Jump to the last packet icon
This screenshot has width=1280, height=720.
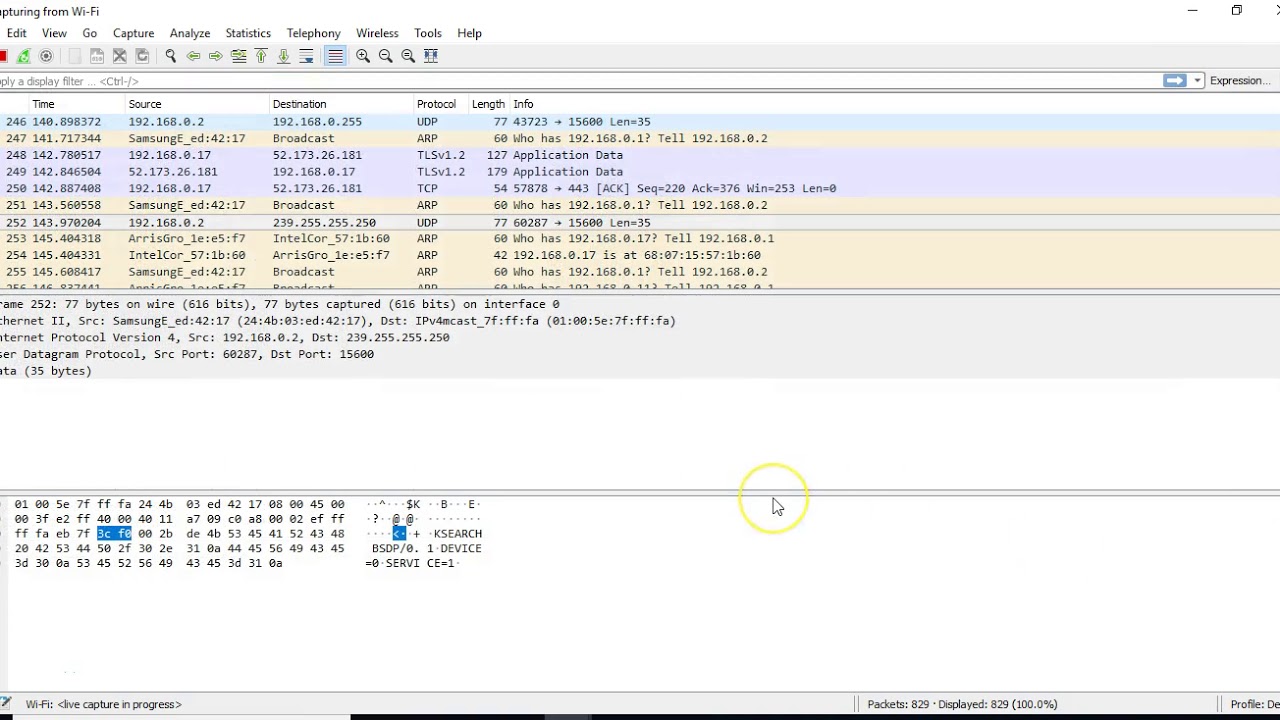(x=284, y=56)
